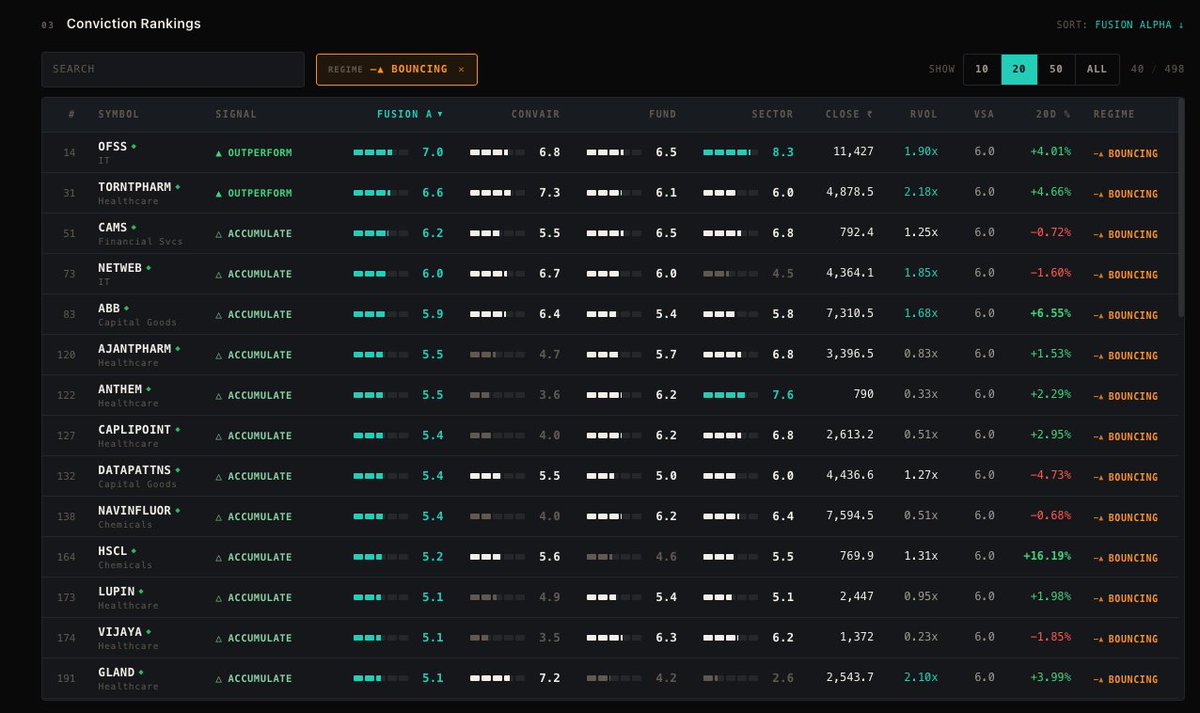Sort by the CONVAIR column header
The height and width of the screenshot is (713, 1200).
click(x=535, y=114)
